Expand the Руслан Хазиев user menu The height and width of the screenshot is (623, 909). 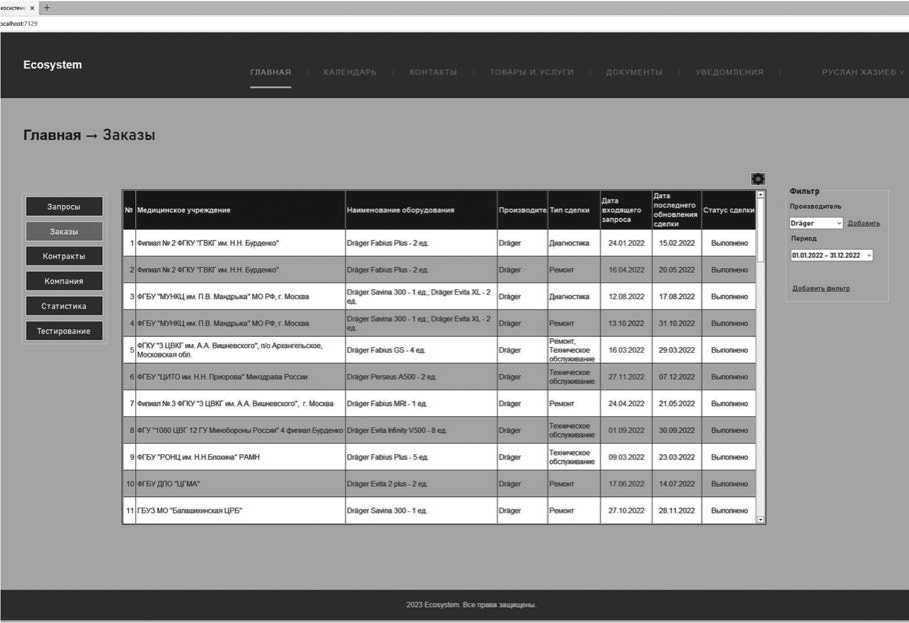[x=861, y=72]
